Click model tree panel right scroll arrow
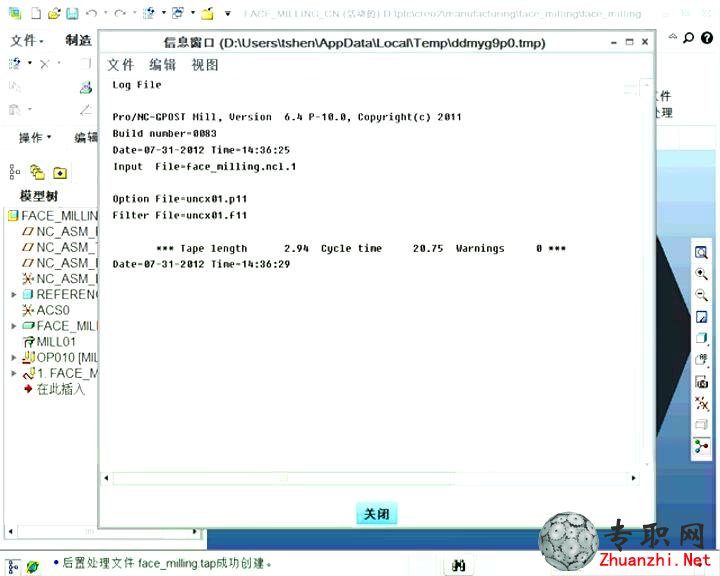 (x=195, y=532)
